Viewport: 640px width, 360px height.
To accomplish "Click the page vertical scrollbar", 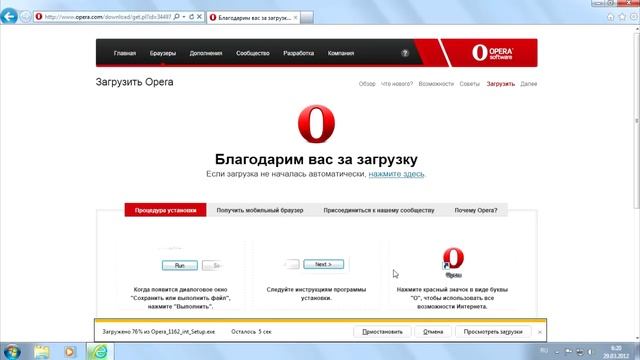I will pos(636,122).
